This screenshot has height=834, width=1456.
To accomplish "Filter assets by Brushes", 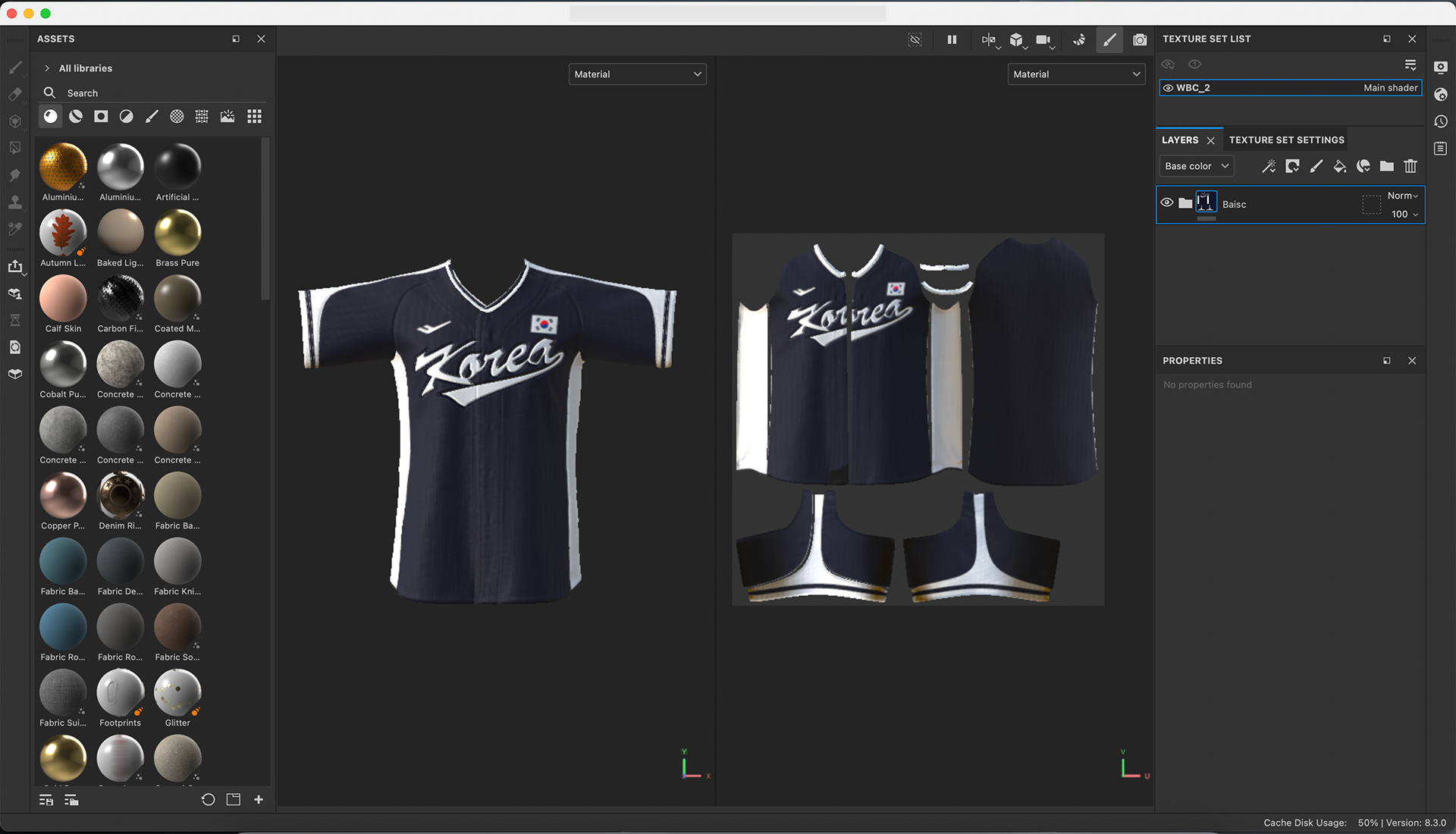I will click(x=152, y=116).
